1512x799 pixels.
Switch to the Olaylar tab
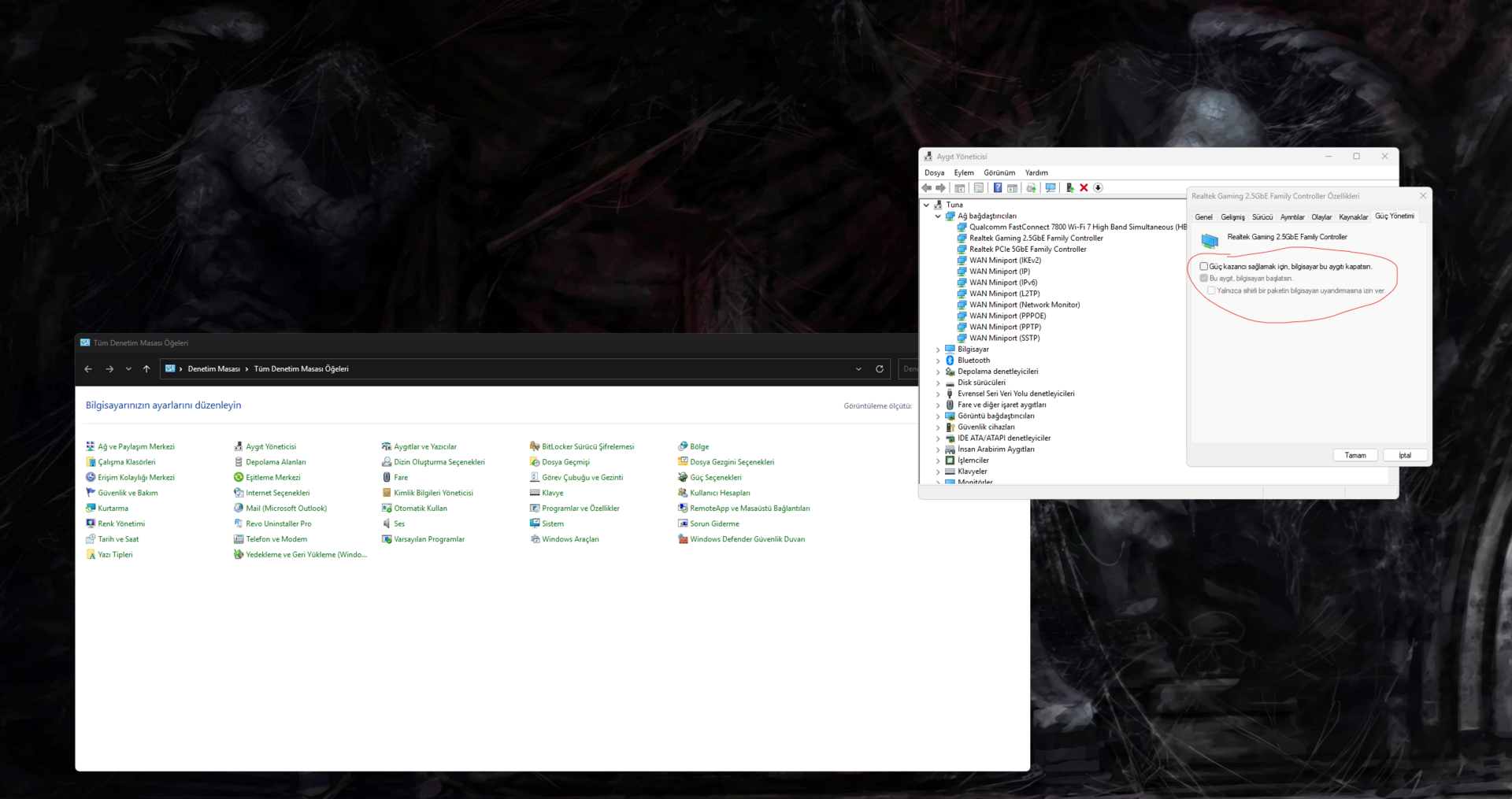(x=1322, y=217)
